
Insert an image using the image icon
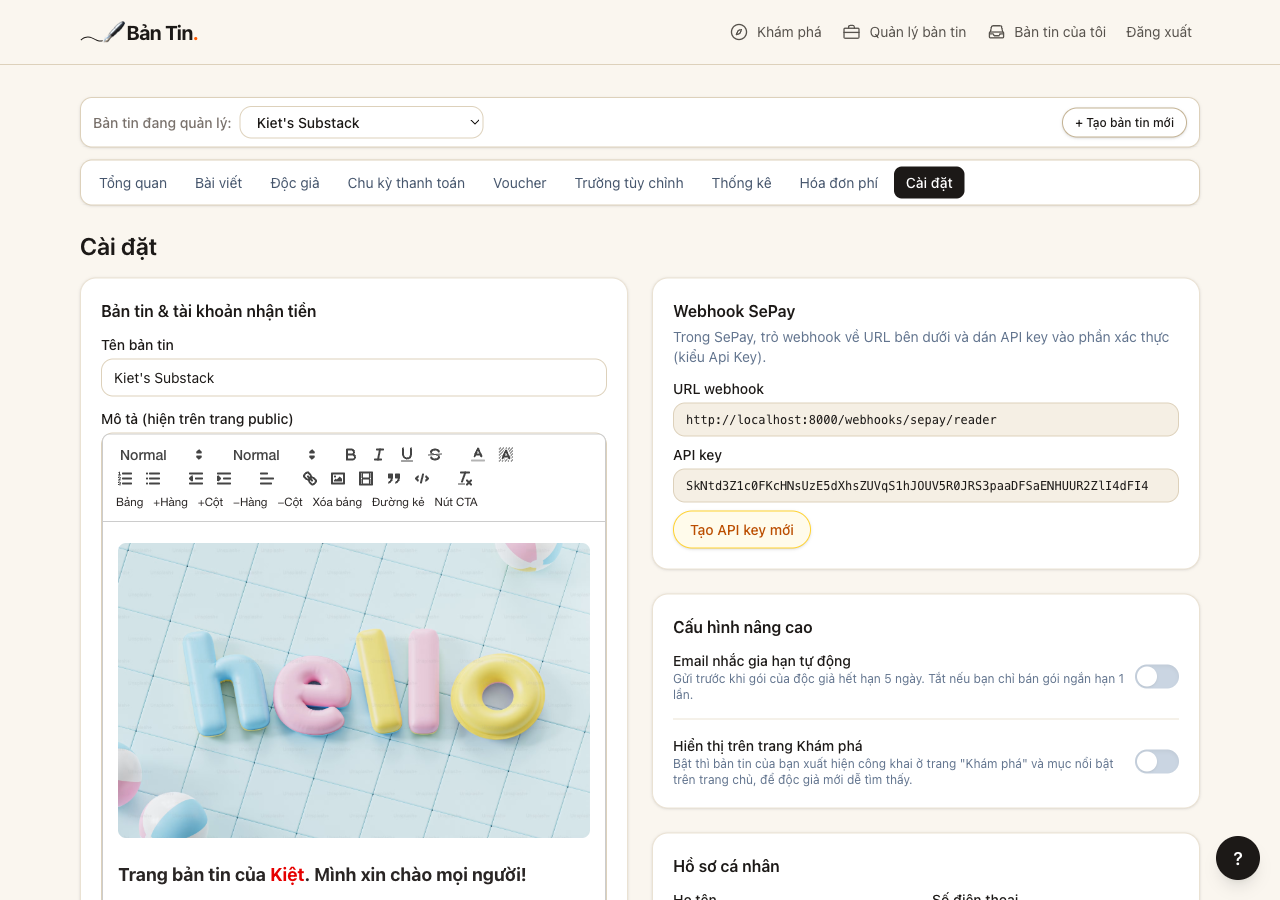point(338,479)
